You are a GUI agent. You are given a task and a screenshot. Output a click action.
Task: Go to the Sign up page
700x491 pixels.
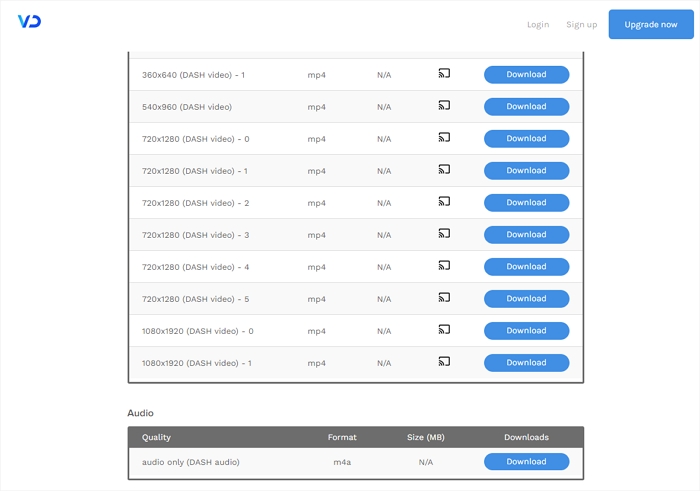(x=581, y=24)
